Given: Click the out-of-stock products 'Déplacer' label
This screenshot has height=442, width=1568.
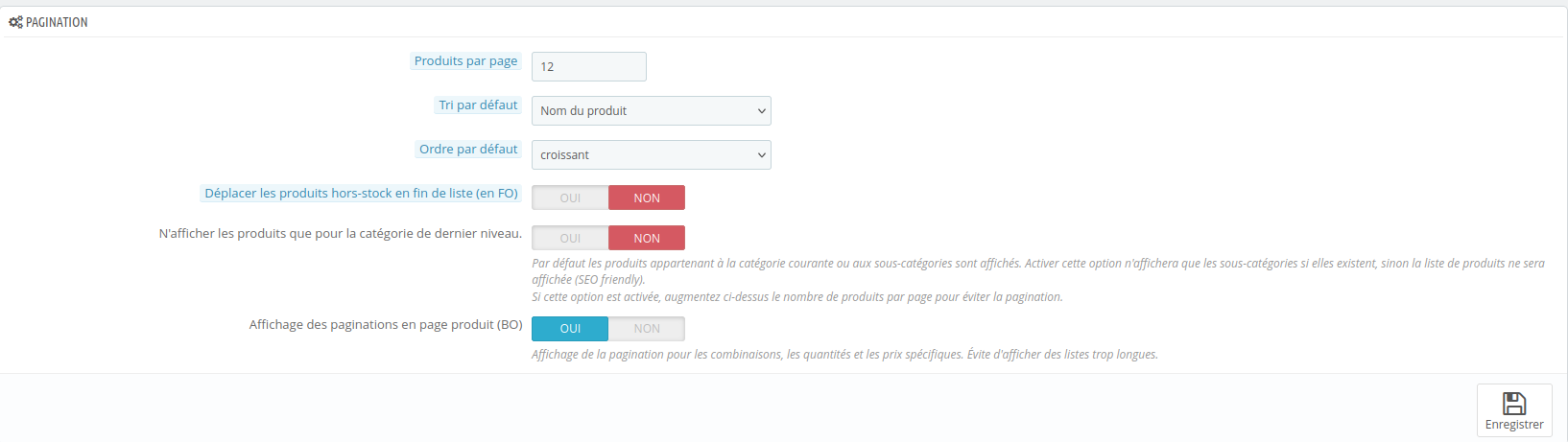Looking at the screenshot, I should point(361,193).
